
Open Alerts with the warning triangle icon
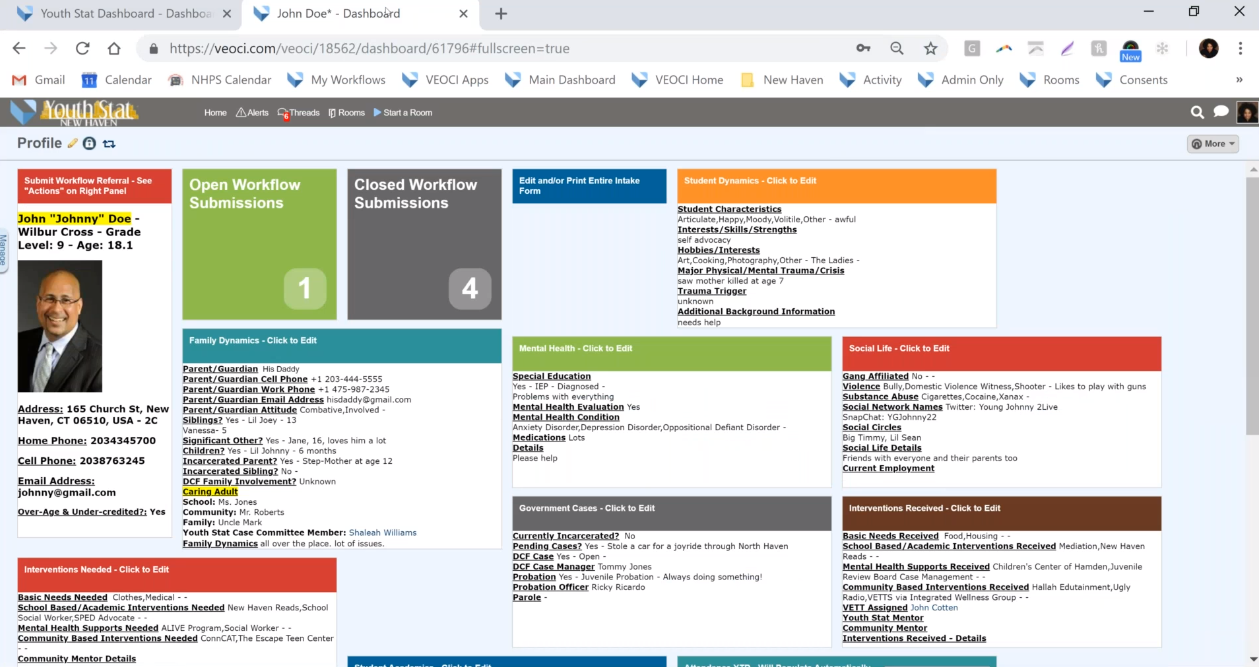click(252, 113)
